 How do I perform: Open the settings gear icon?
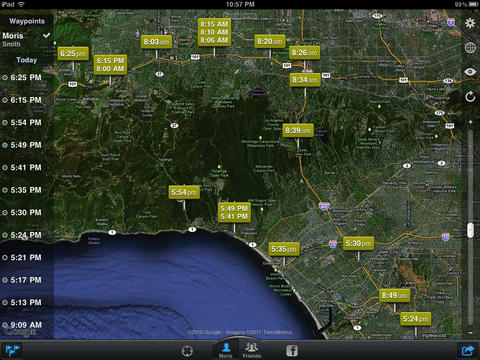tap(470, 23)
